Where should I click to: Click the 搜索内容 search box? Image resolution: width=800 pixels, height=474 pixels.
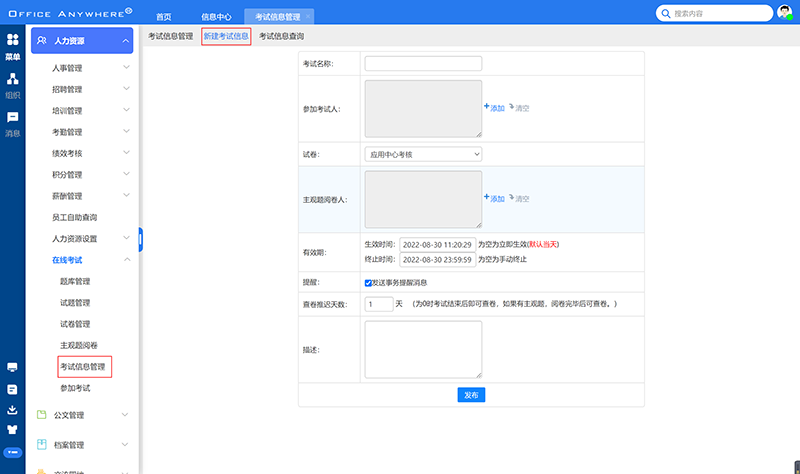click(x=714, y=13)
